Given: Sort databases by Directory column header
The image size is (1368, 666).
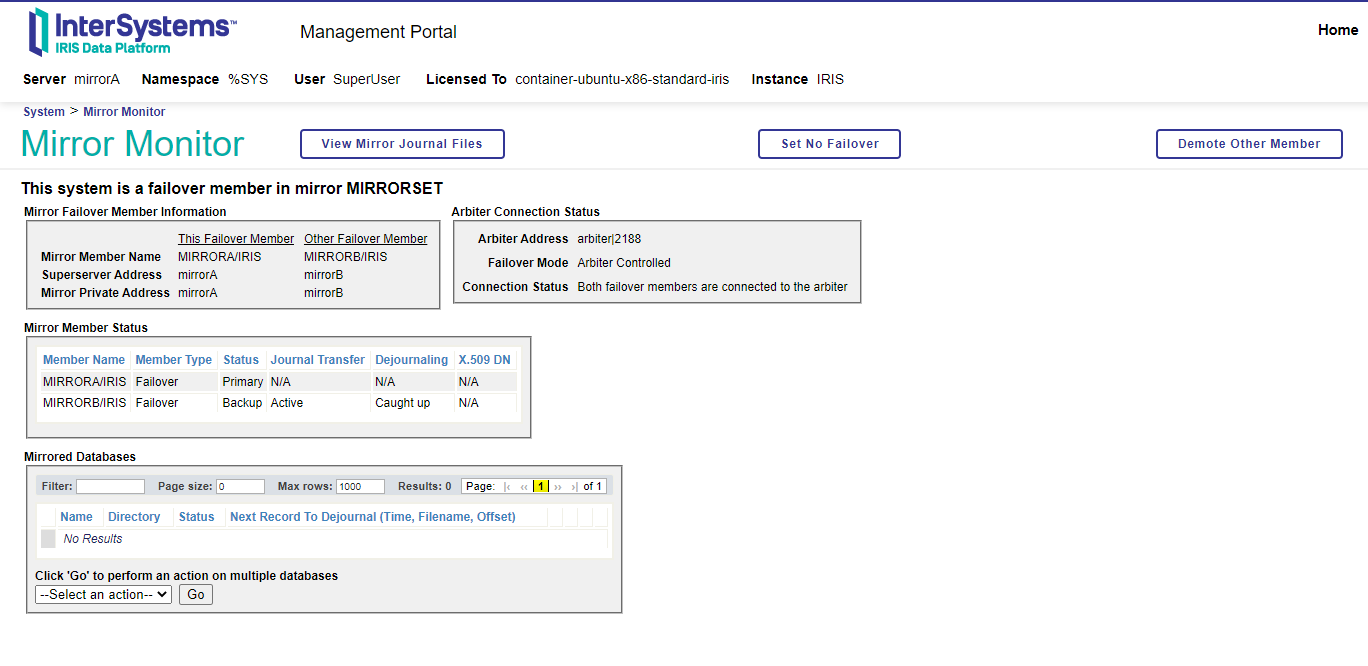Looking at the screenshot, I should point(134,517).
